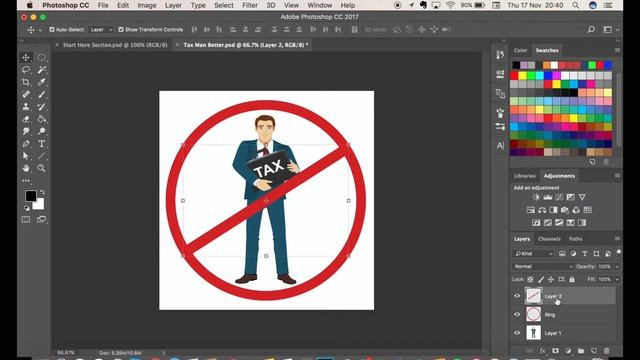640x360 pixels.
Task: Open the Filter menu
Action: tap(250, 5)
